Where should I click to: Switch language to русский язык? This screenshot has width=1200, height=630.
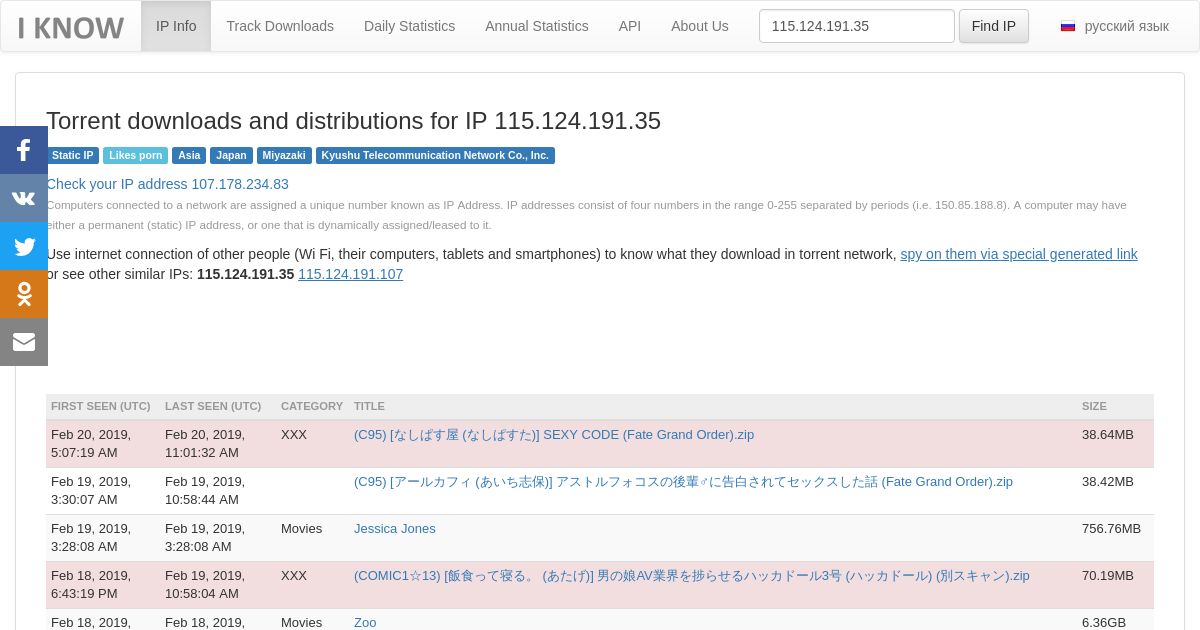click(1115, 26)
